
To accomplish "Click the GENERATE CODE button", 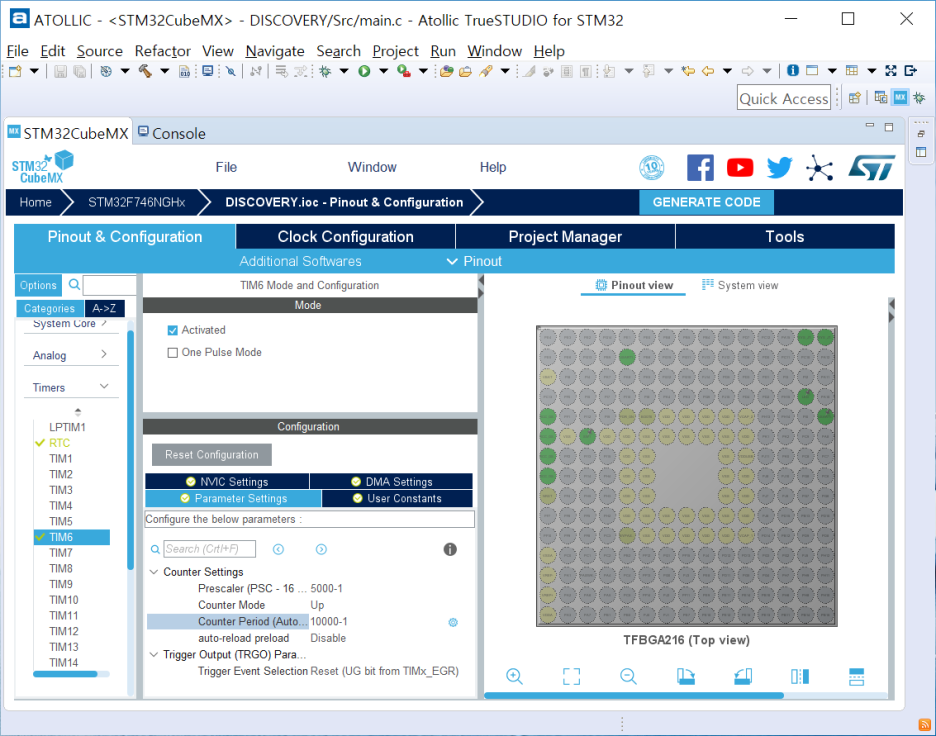I will 706,202.
